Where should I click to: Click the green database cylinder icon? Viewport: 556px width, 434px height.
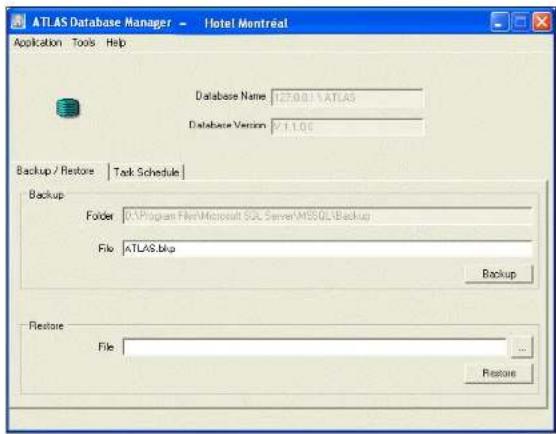tap(68, 108)
